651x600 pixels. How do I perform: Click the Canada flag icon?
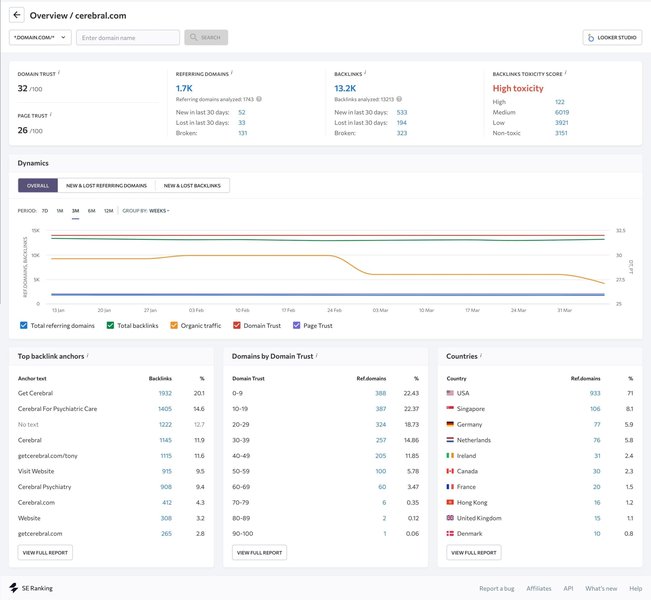click(x=450, y=471)
